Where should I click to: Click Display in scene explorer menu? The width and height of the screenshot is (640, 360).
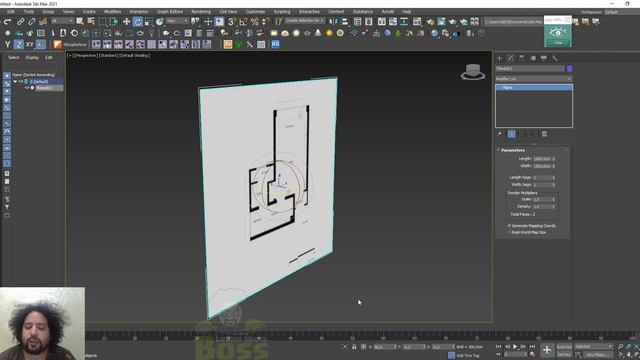32,58
